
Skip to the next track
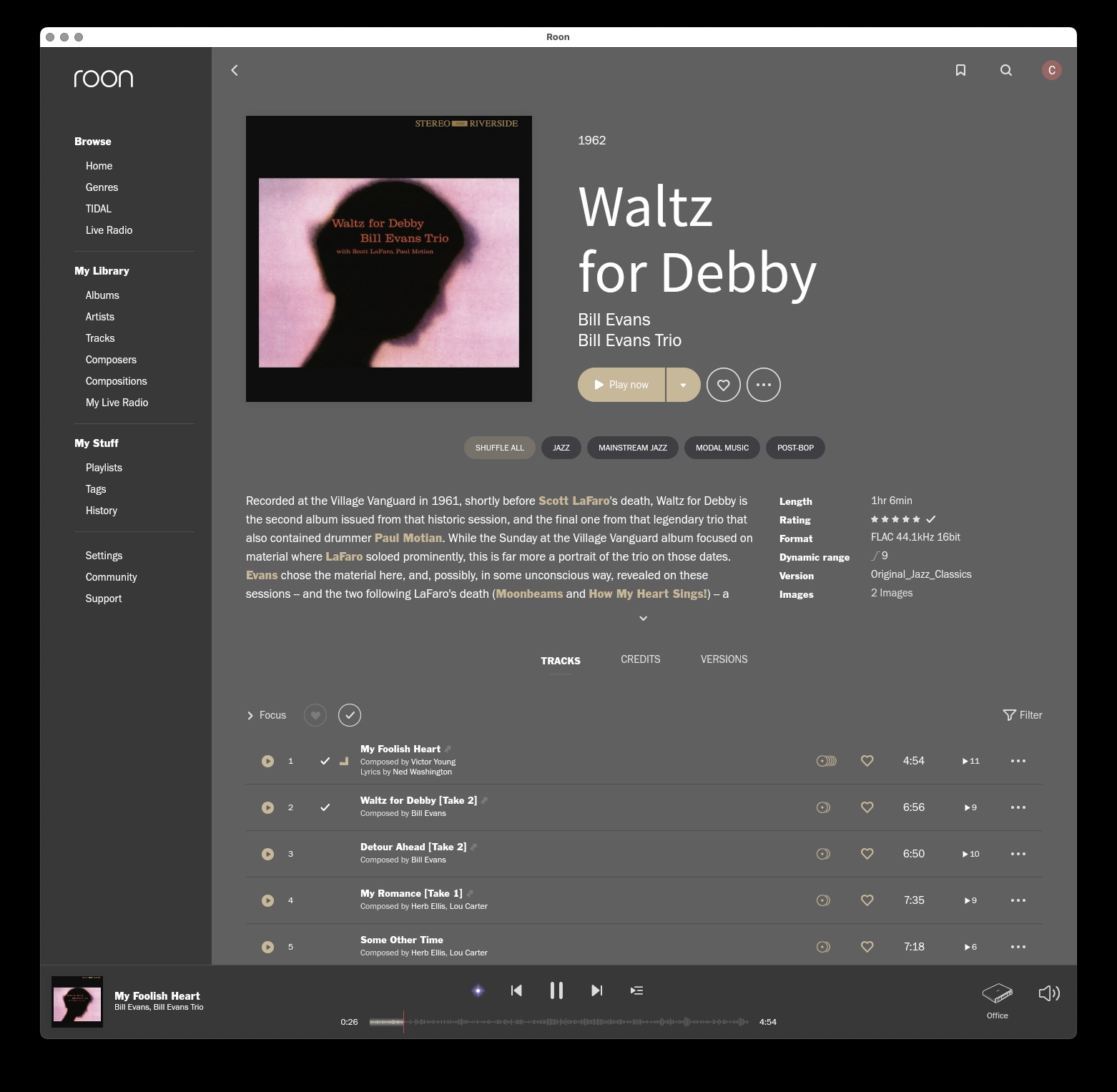click(597, 990)
